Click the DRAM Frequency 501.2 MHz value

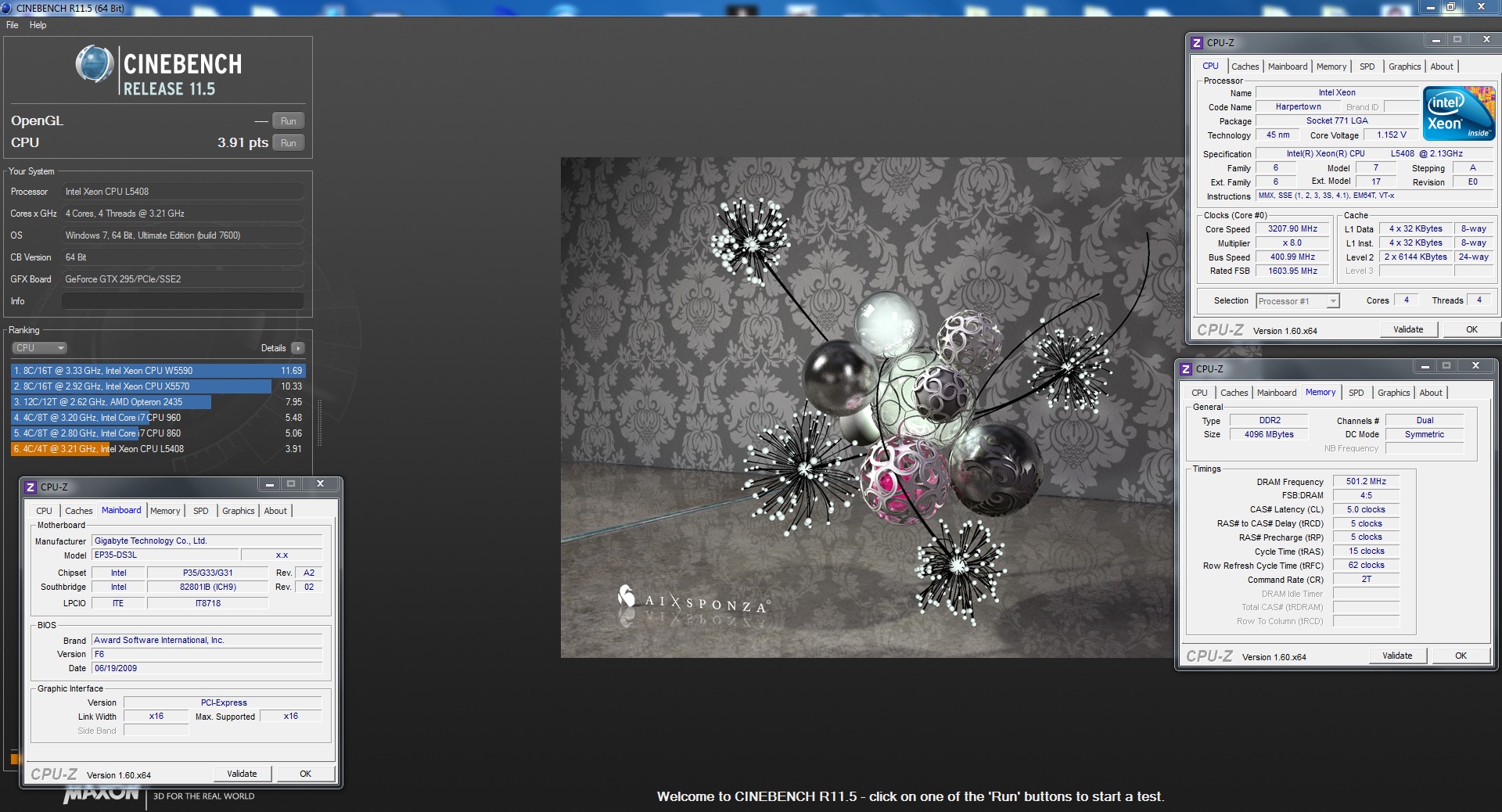[x=1366, y=482]
